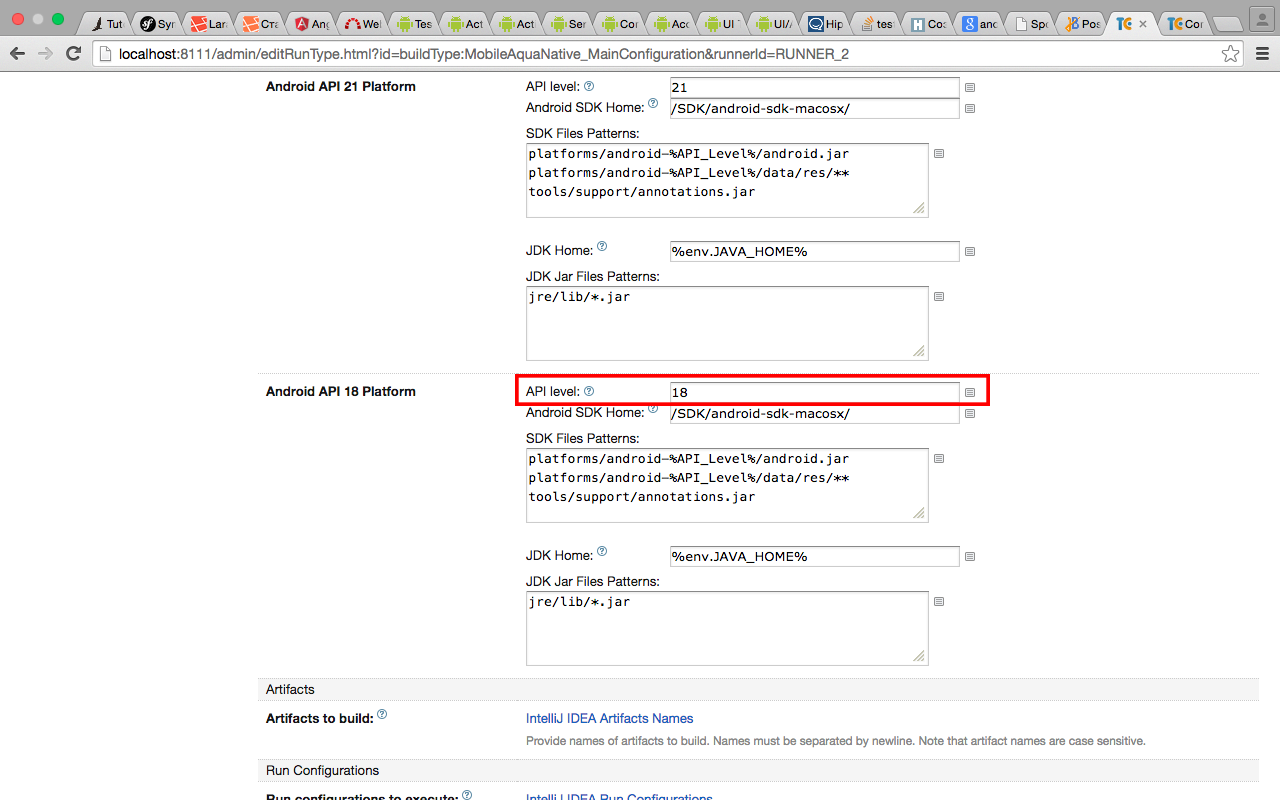Insert a parameter into the API level 18 field
1280x800 pixels.
(969, 392)
